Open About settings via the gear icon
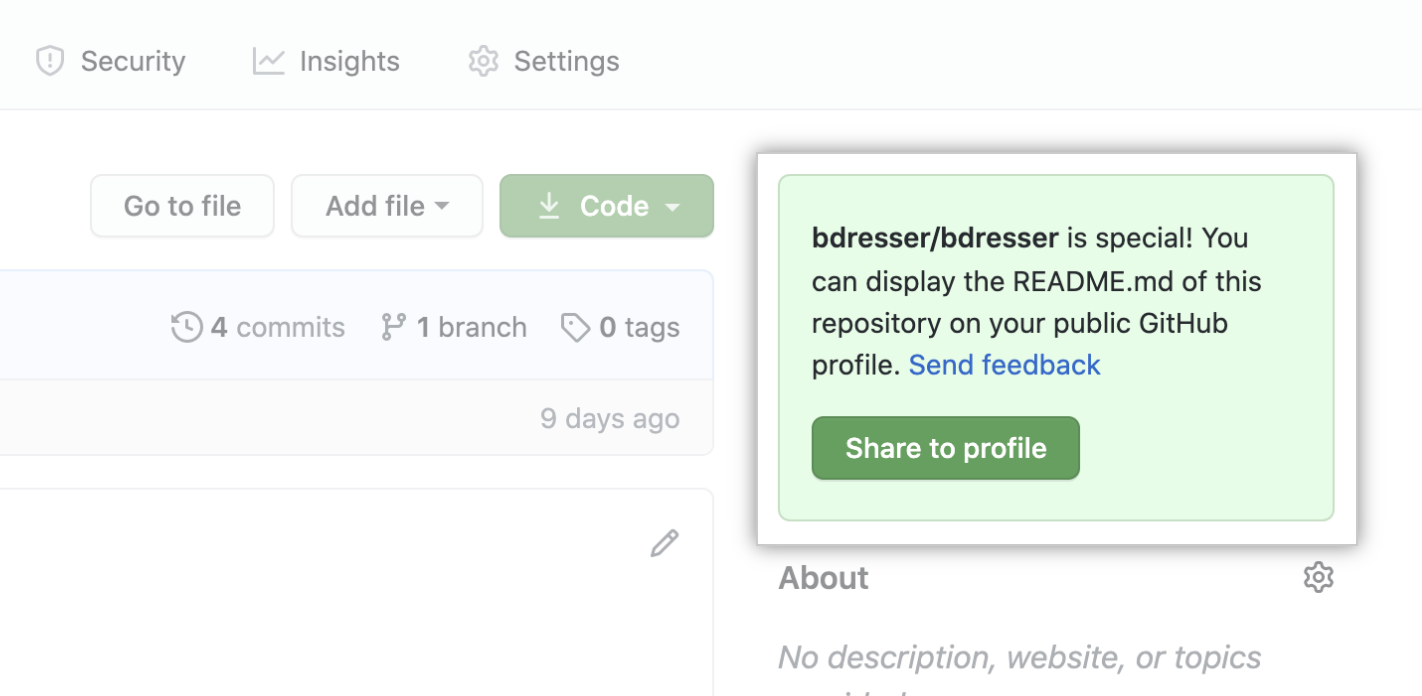 coord(1318,577)
